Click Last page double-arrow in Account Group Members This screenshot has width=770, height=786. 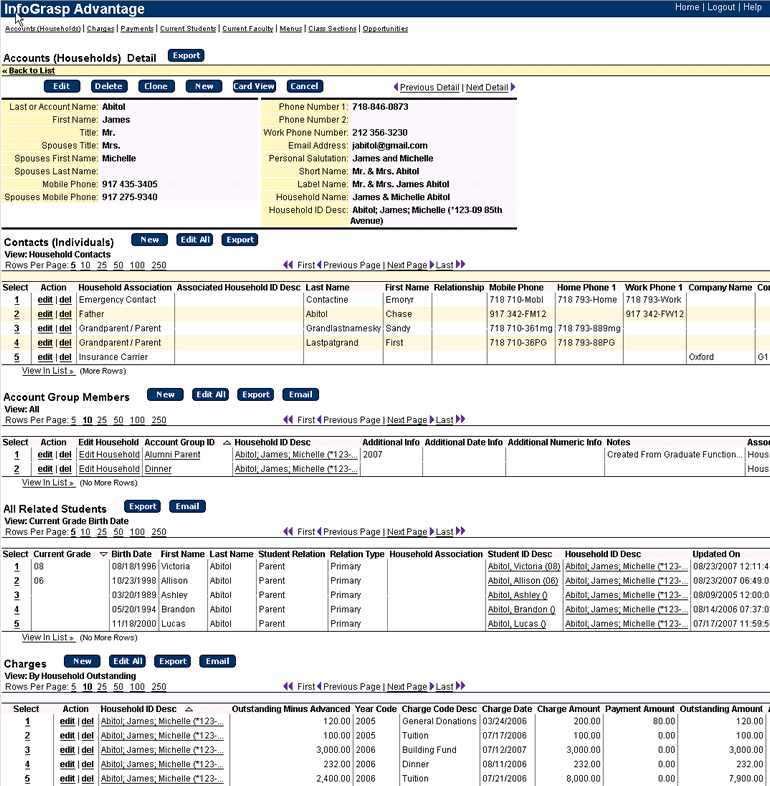click(x=461, y=419)
